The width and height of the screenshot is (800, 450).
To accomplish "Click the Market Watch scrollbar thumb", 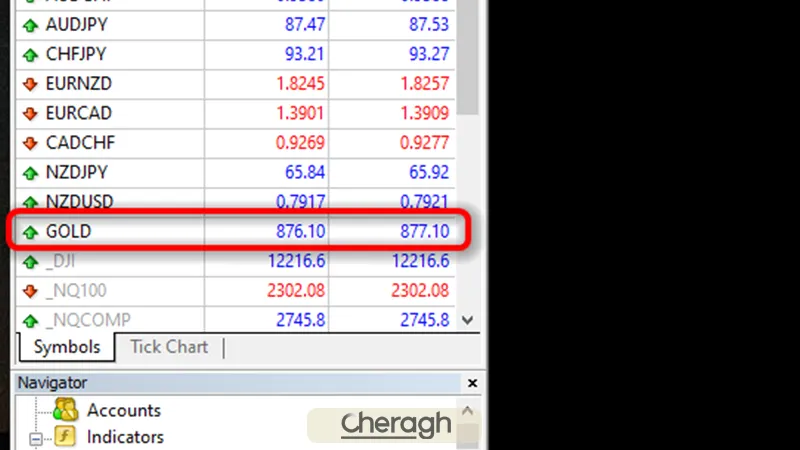I will 467,56.
